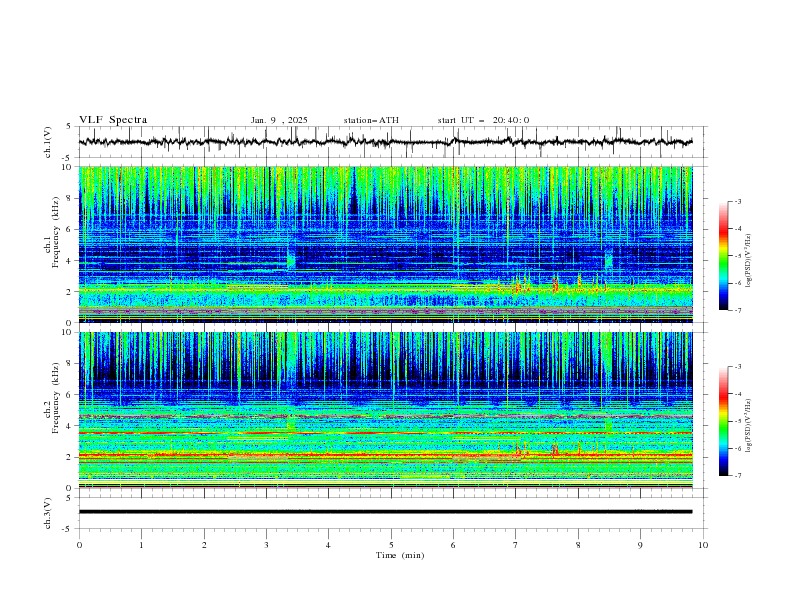The width and height of the screenshot is (792, 612).
Task: Click the lower colorbar 'log(PSD)(V²/Hz)' label
Action: coord(748,426)
